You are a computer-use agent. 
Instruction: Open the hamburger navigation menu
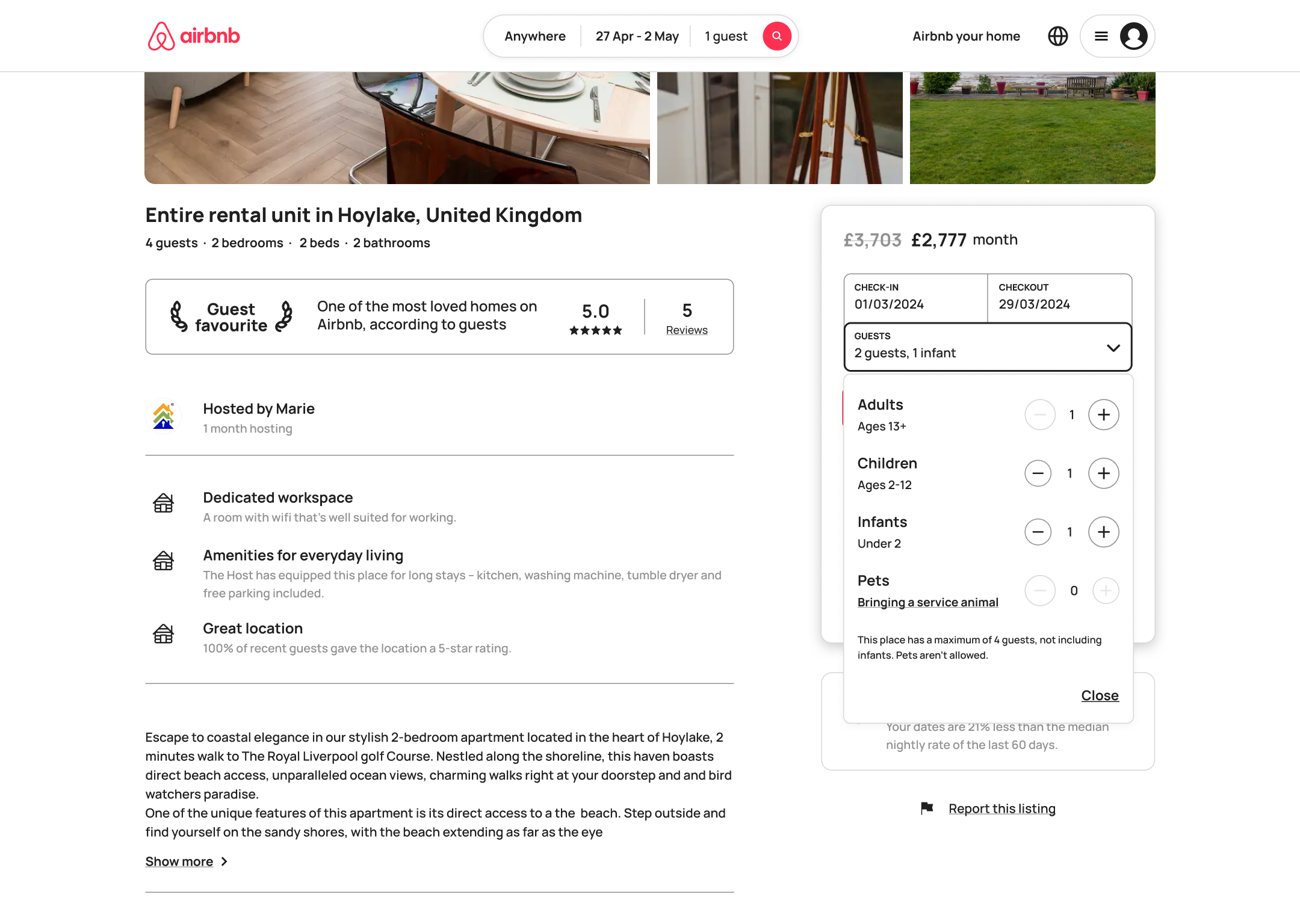(1101, 36)
